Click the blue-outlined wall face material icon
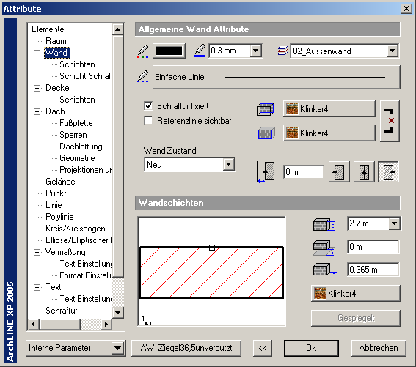The width and height of the screenshot is (416, 367). (266, 109)
